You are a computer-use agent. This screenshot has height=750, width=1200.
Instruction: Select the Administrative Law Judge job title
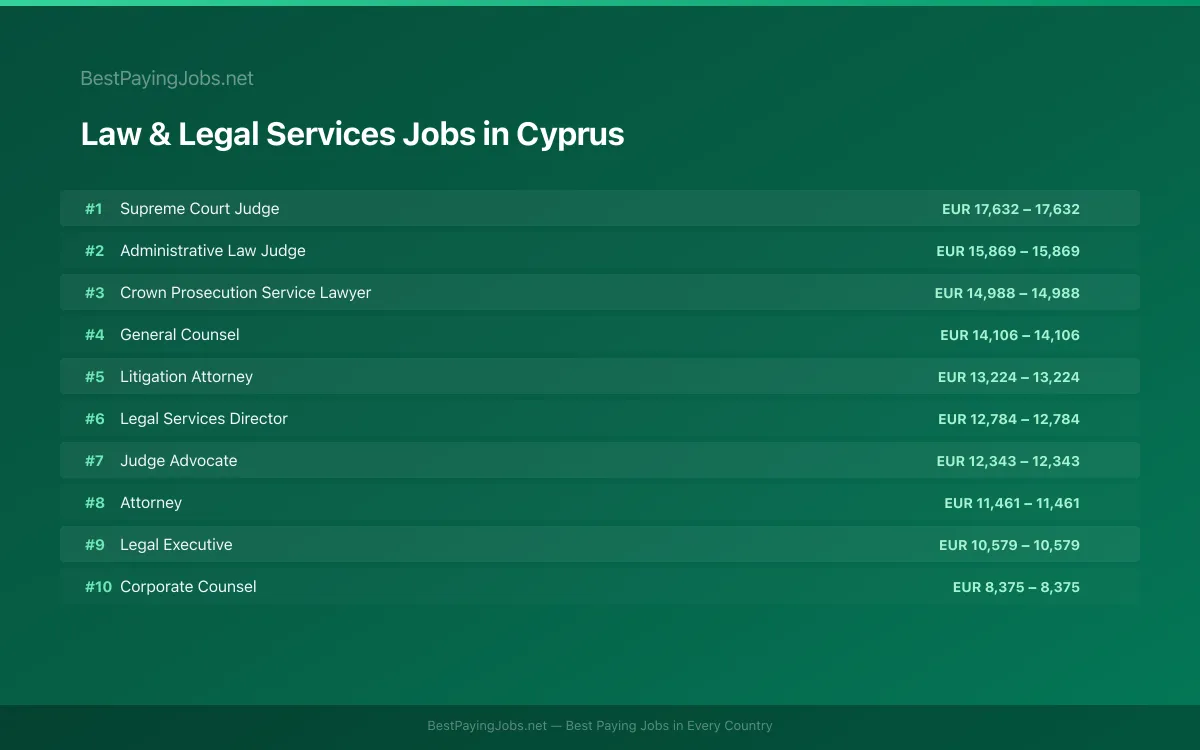tap(213, 251)
